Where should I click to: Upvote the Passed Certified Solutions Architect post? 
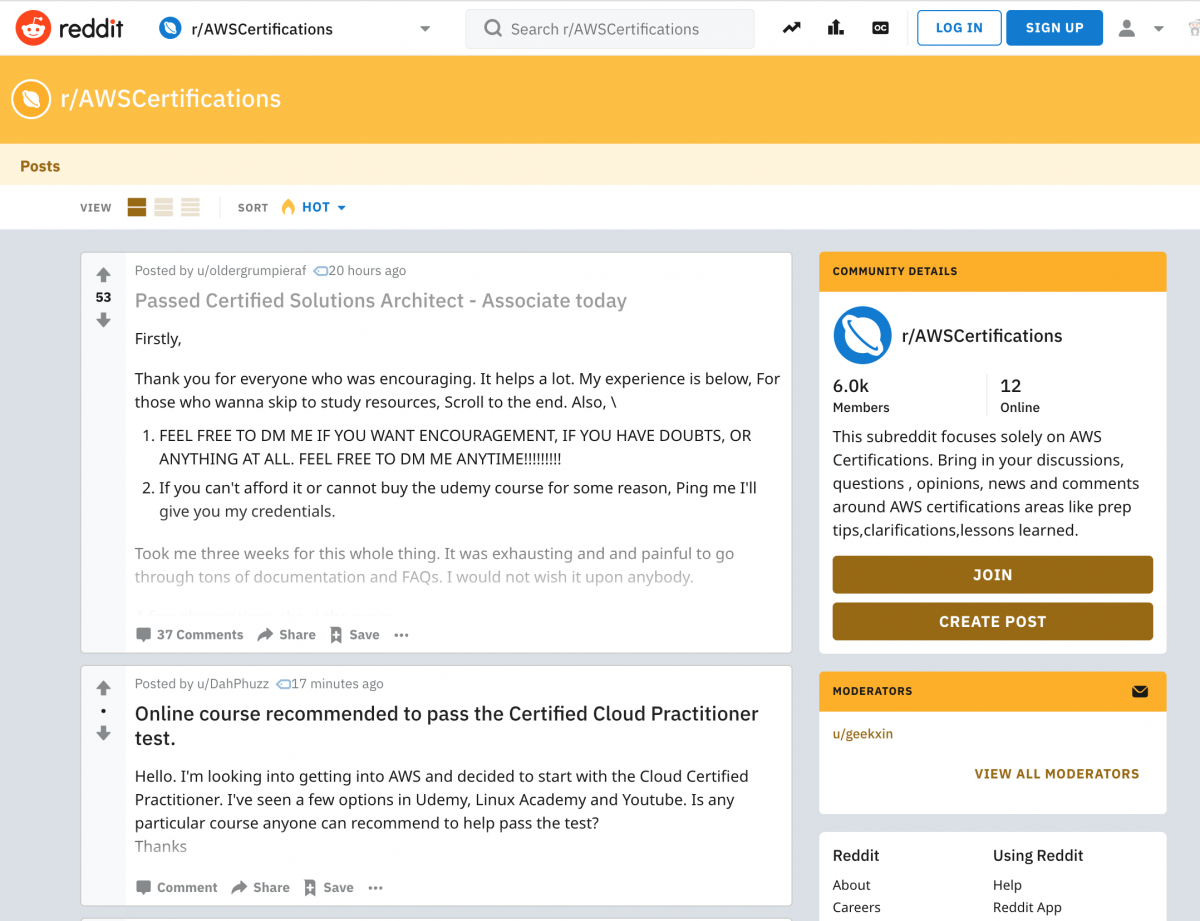103,272
